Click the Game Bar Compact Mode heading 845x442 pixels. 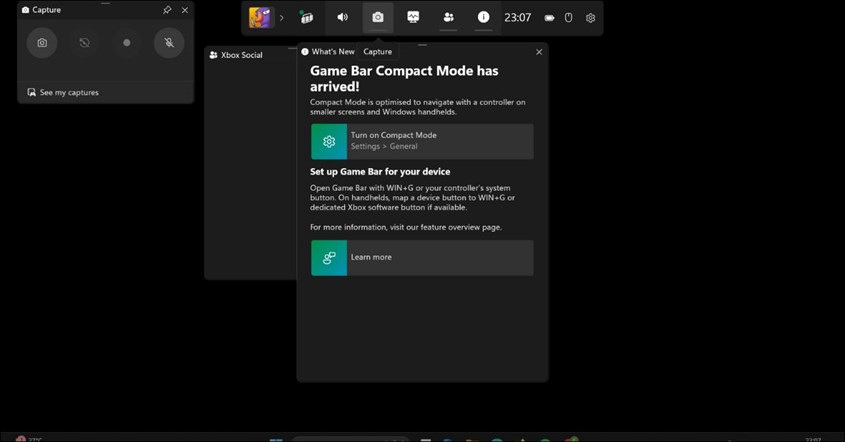(x=404, y=79)
